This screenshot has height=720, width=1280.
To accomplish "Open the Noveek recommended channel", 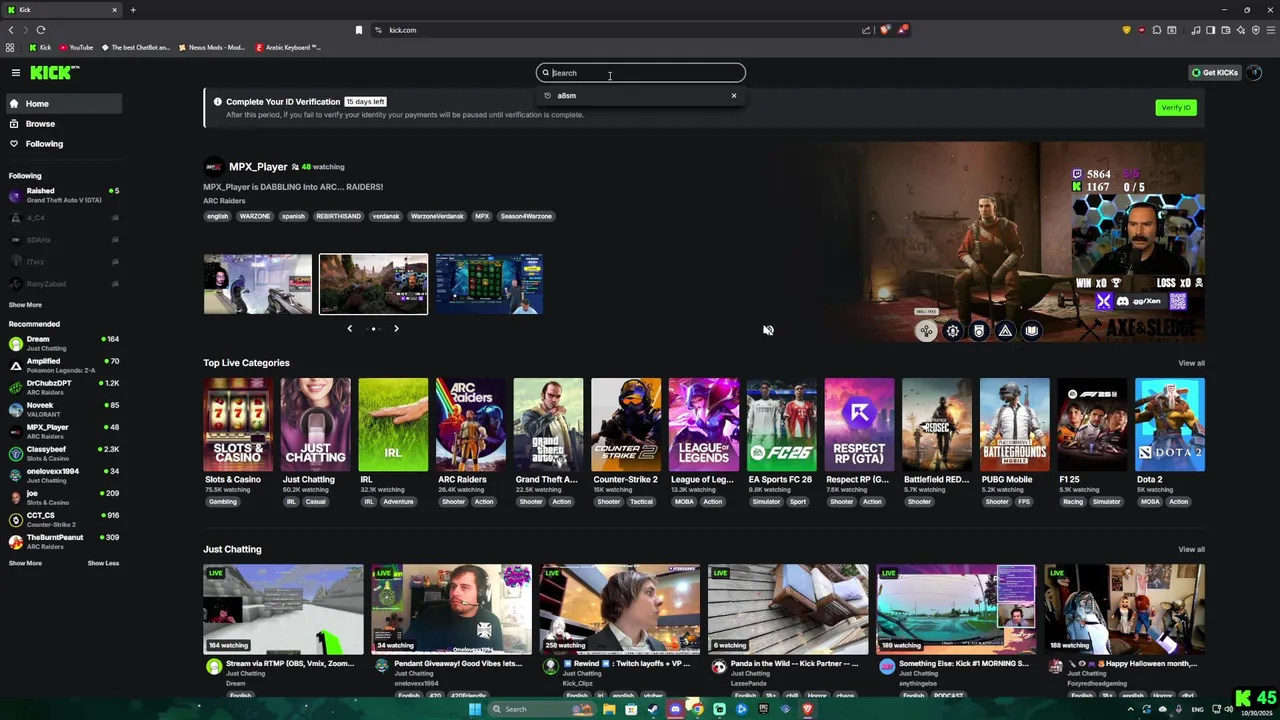I will [62, 409].
